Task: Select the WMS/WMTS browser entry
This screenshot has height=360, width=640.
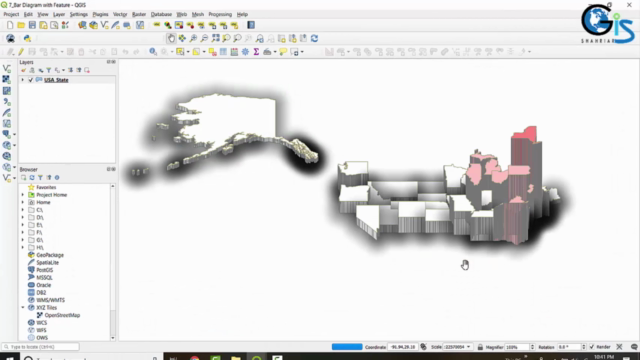Action: tap(51, 300)
